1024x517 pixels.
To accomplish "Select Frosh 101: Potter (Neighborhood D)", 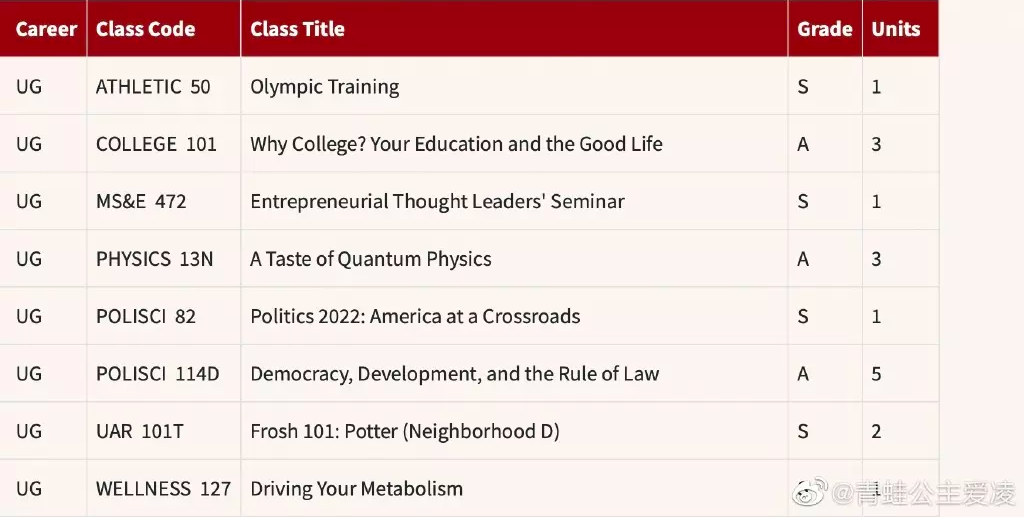I will tap(404, 432).
